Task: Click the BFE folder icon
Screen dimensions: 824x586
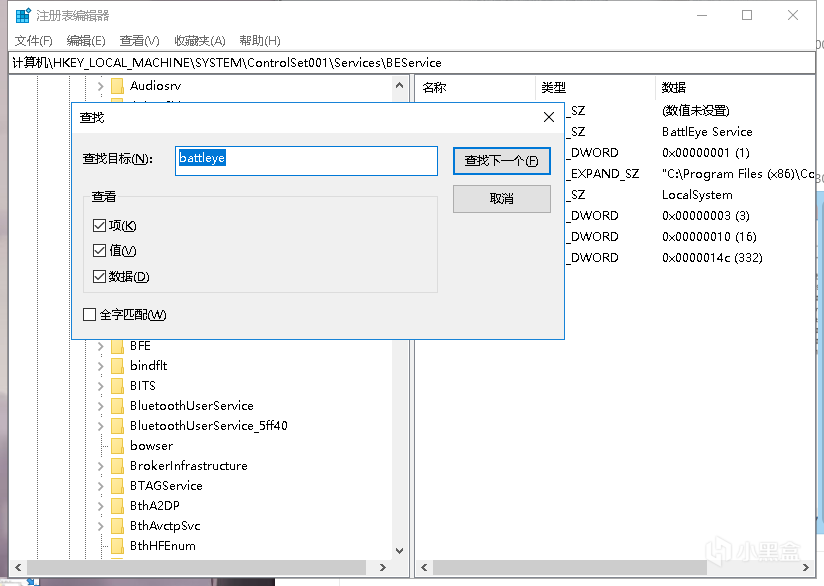Action: click(x=117, y=346)
